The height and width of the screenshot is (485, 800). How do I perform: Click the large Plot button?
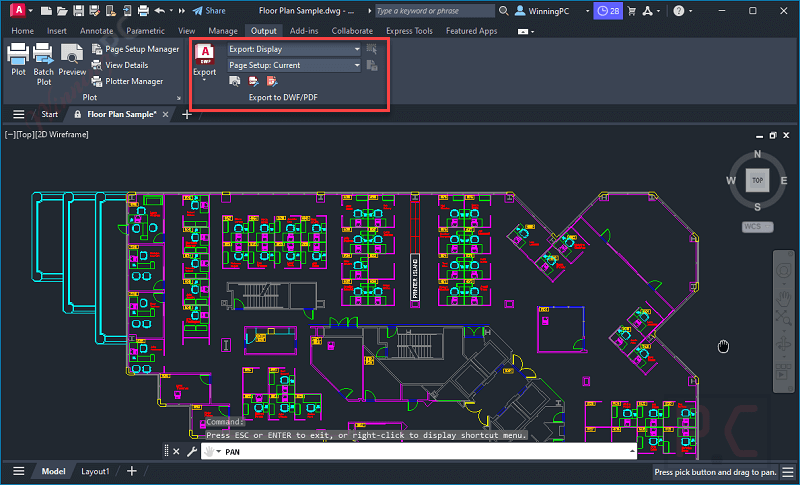tap(18, 60)
